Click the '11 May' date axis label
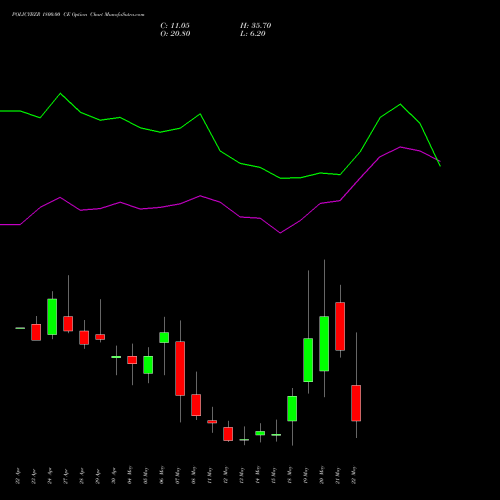Image resolution: width=500 pixels, height=500 pixels. [x=210, y=475]
